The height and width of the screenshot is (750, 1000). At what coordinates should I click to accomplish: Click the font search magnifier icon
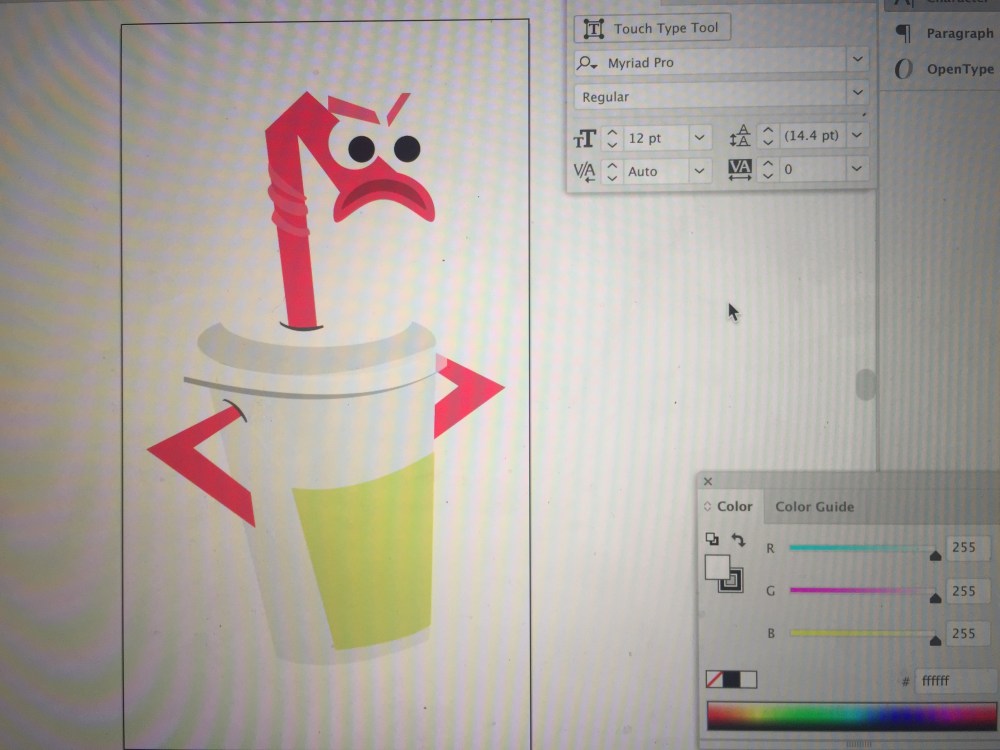click(x=588, y=62)
